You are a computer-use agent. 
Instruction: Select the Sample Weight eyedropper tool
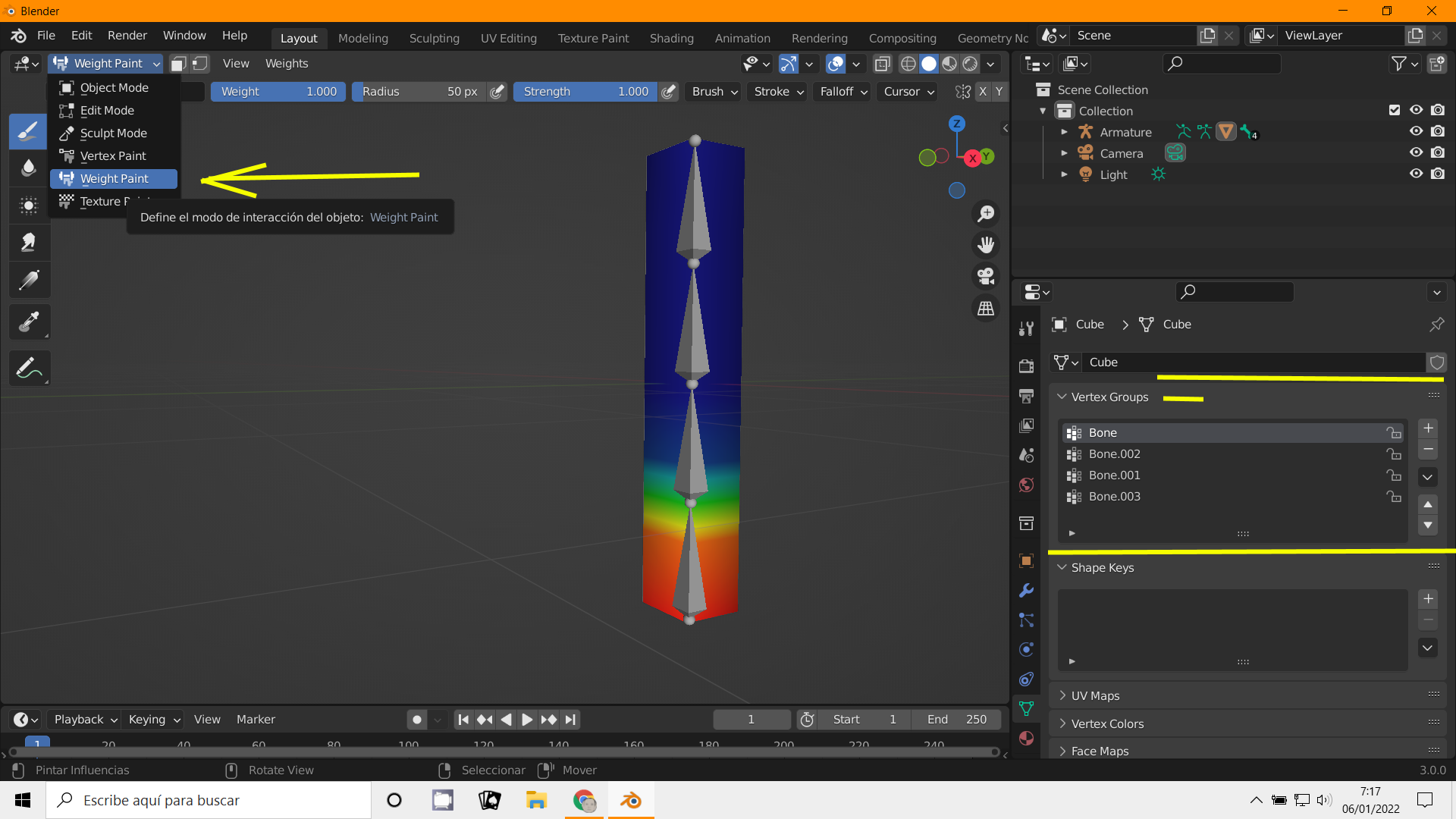pyautogui.click(x=28, y=322)
